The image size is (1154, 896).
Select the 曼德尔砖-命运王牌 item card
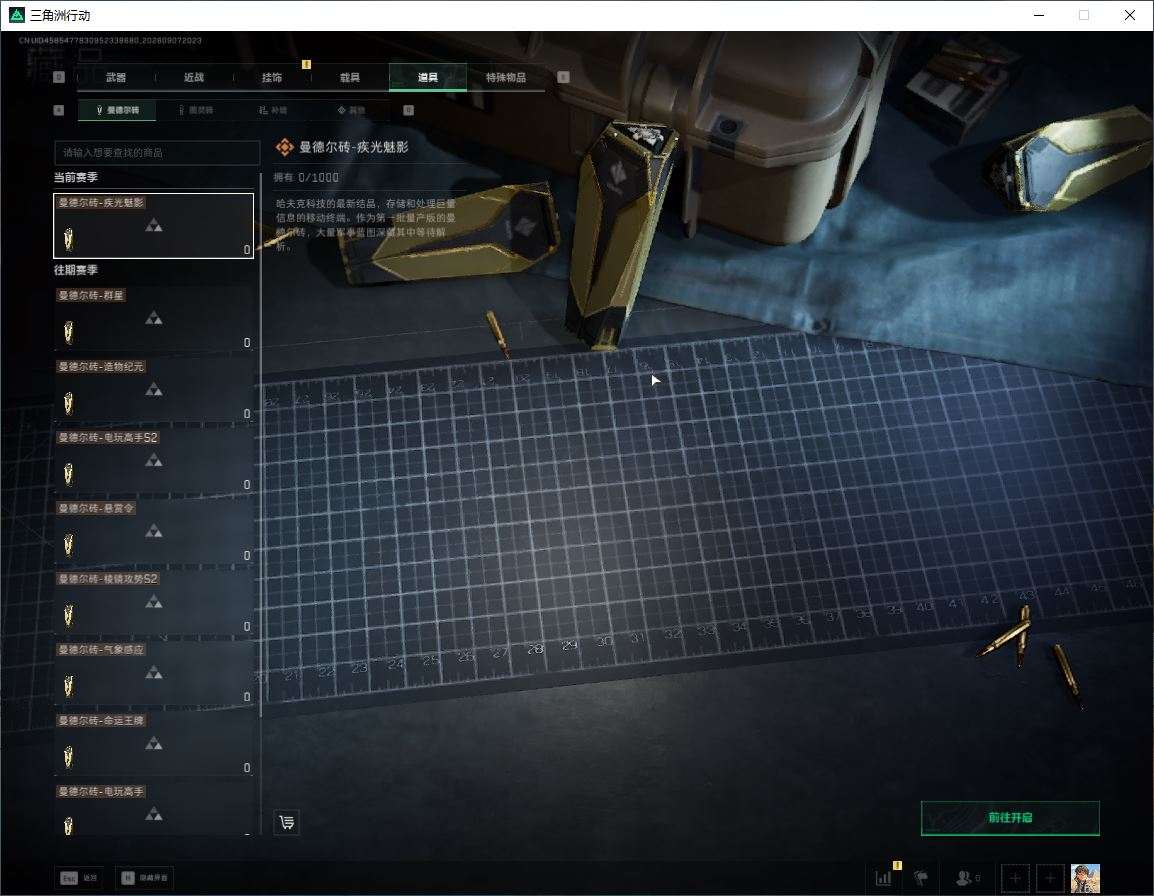click(x=154, y=743)
